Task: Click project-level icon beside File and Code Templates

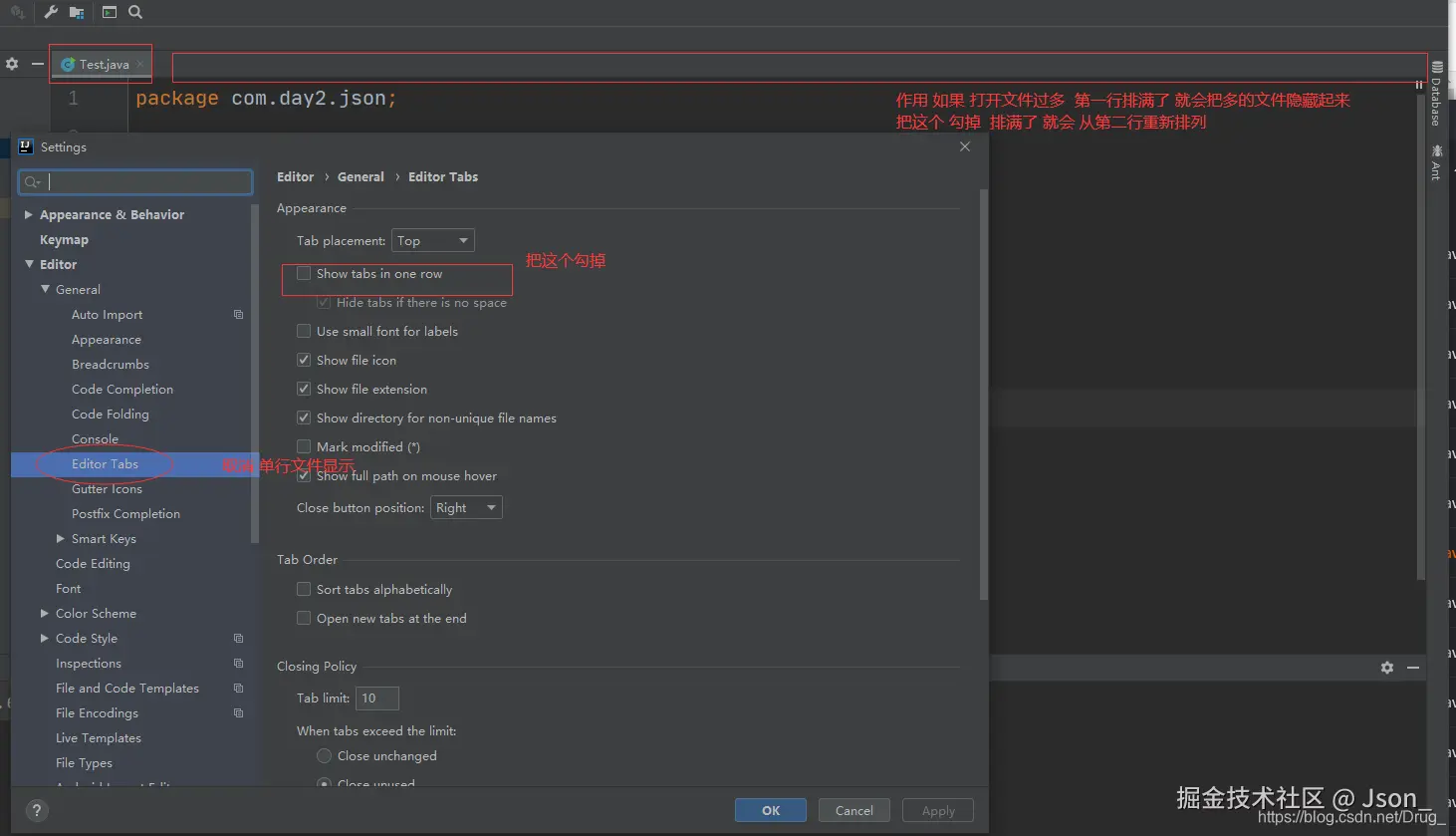Action: (238, 689)
